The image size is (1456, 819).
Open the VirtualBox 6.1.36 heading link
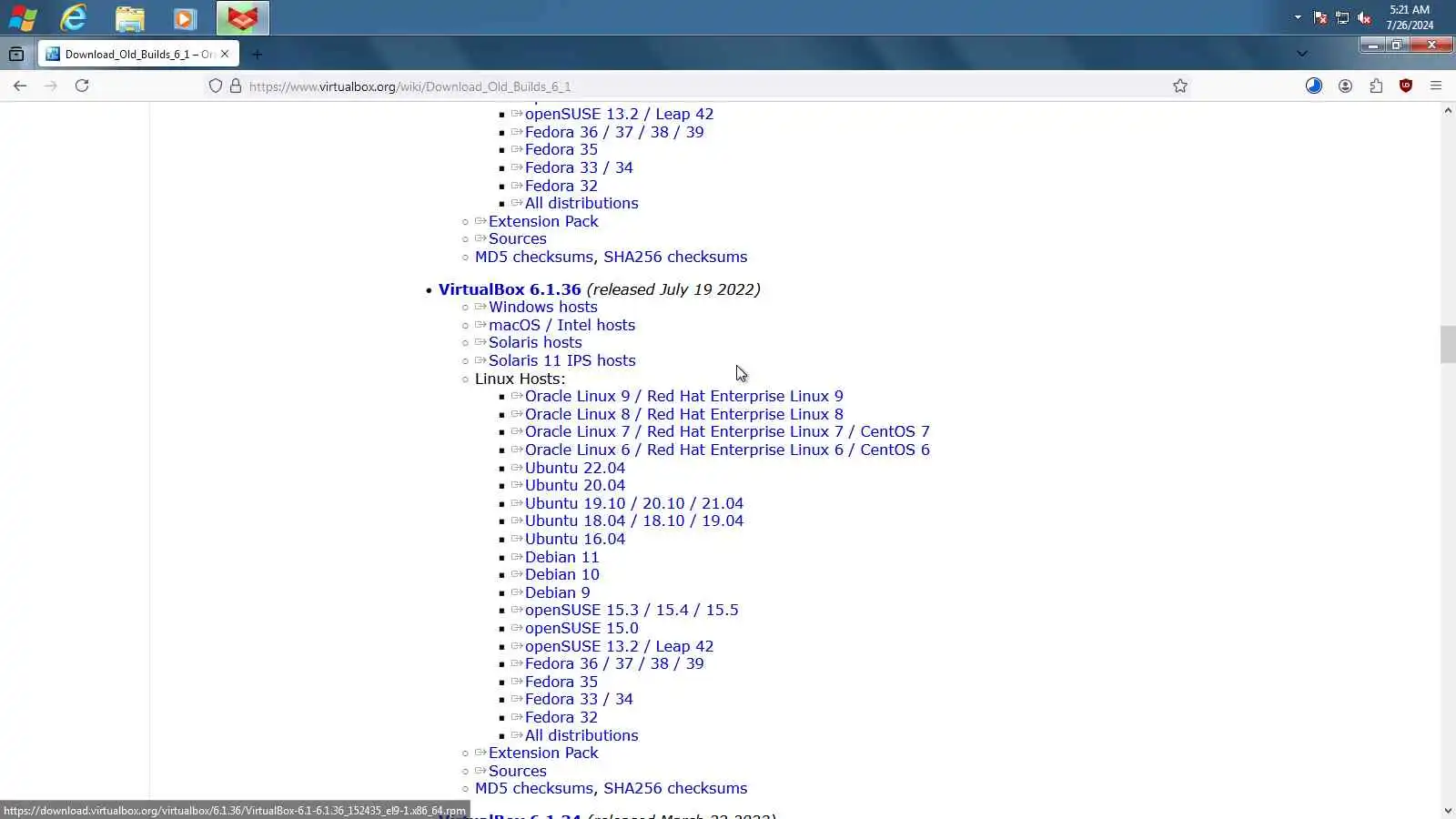pyautogui.click(x=510, y=289)
